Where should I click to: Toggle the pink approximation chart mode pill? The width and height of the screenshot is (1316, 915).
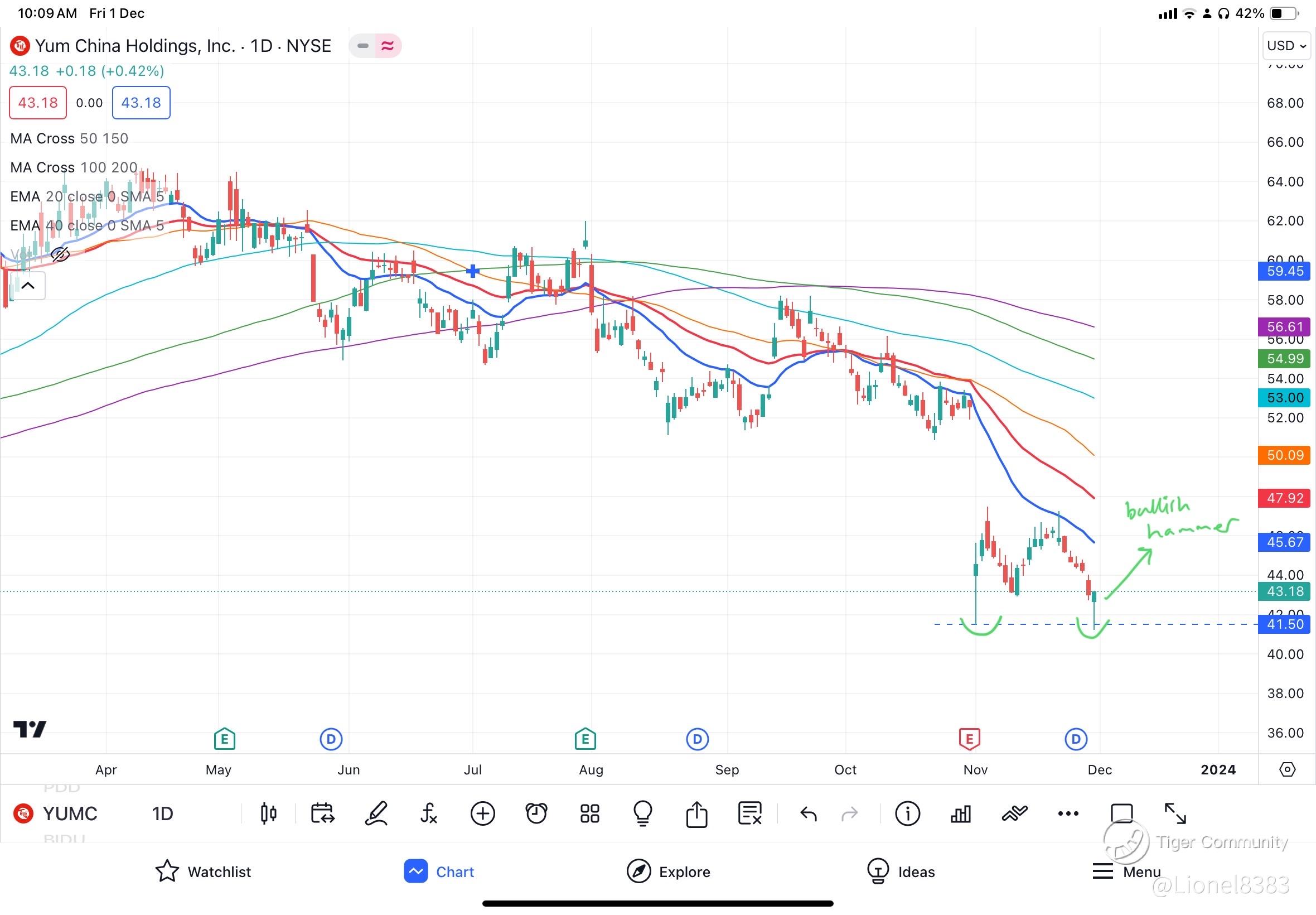coord(388,46)
